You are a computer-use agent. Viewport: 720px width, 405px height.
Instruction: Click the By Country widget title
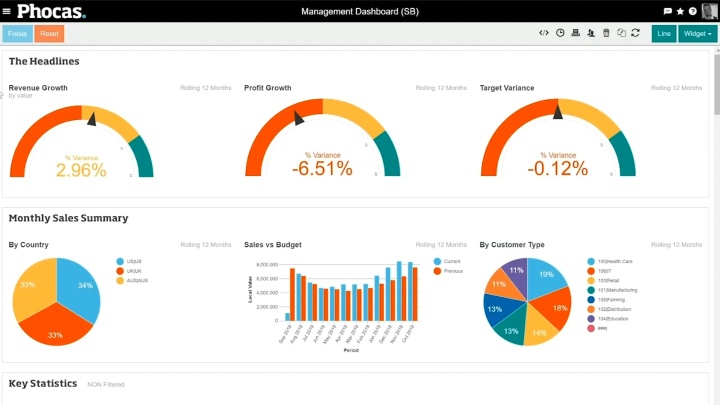(28, 245)
